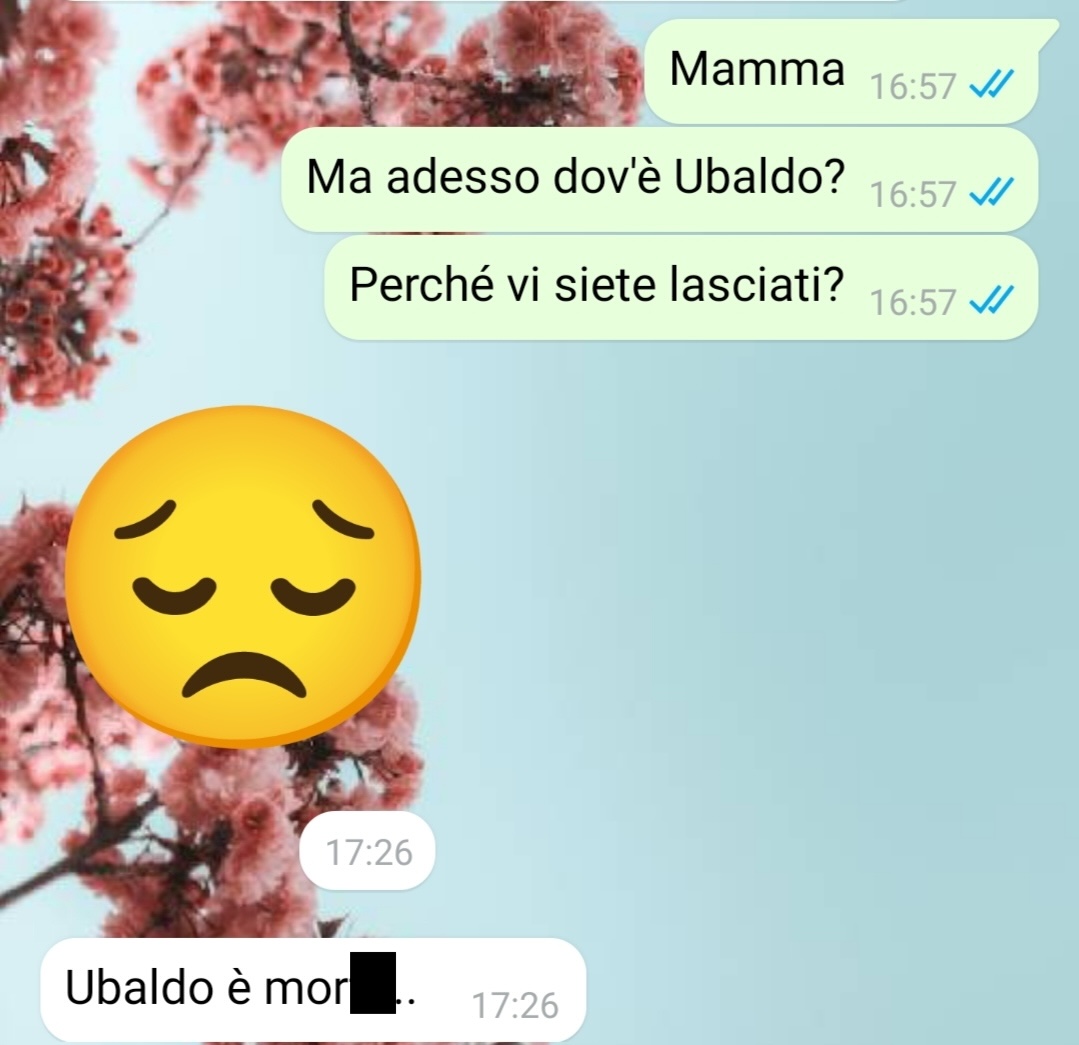Tap the 17:26 timestamp inside the white bubble
1079x1045 pixels.
click(x=515, y=1006)
